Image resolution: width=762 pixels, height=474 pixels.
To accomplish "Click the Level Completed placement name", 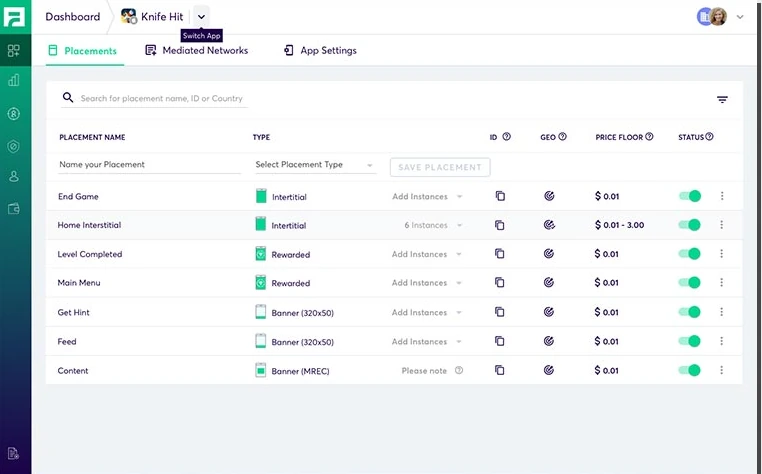I will coord(90,254).
